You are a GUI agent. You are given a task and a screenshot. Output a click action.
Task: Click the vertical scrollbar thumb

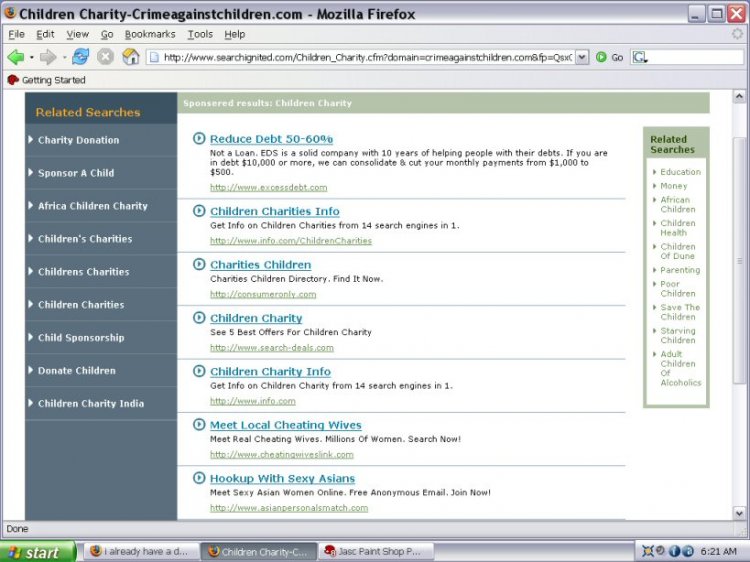[739, 261]
